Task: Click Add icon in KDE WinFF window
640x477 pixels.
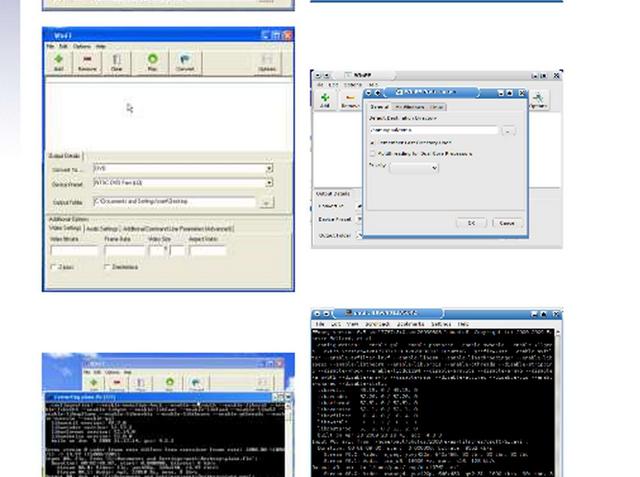Action: coord(325,100)
